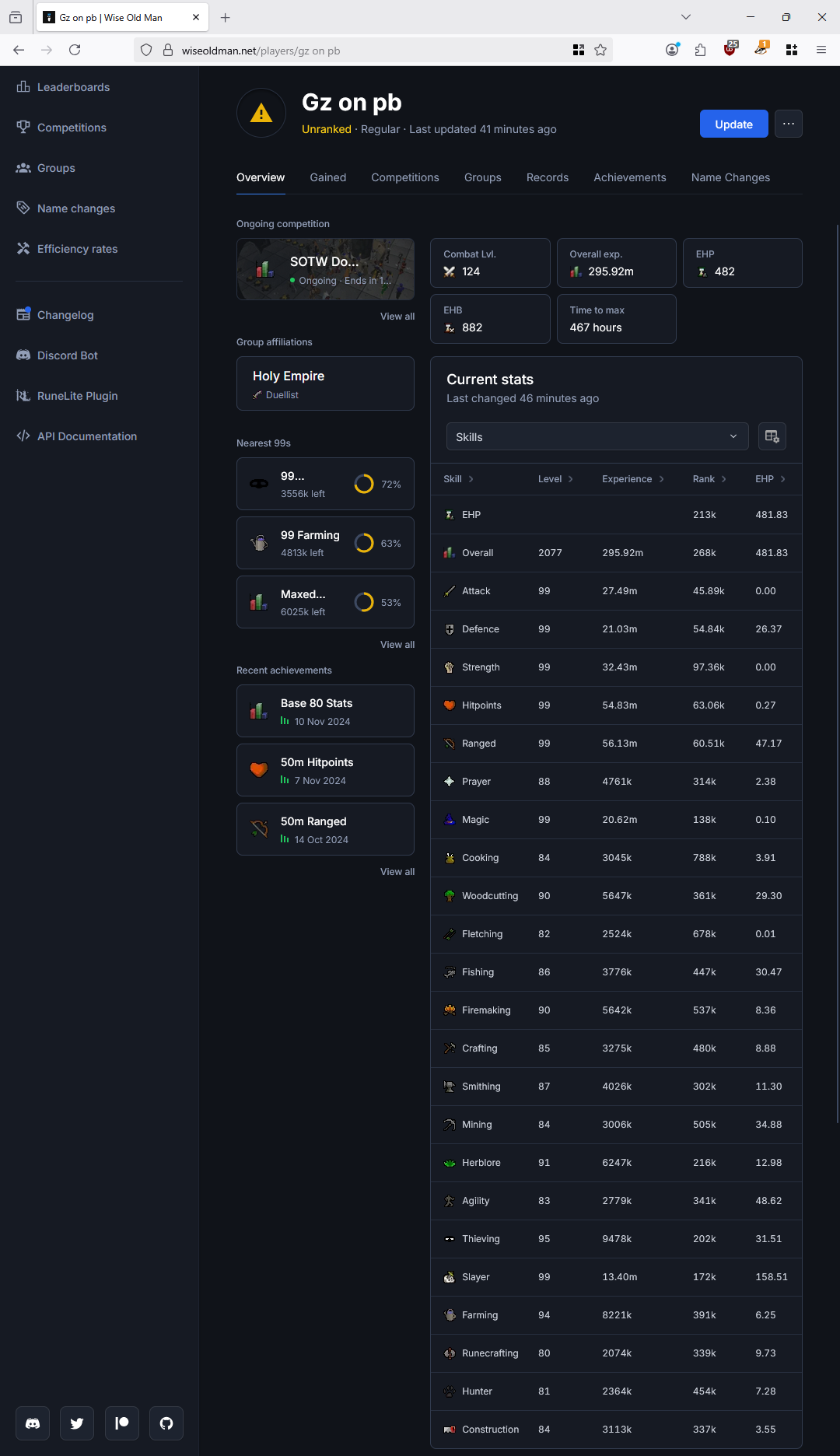Click the Agility EHP value 48.62
The height and width of the screenshot is (1456, 840).
click(768, 1201)
